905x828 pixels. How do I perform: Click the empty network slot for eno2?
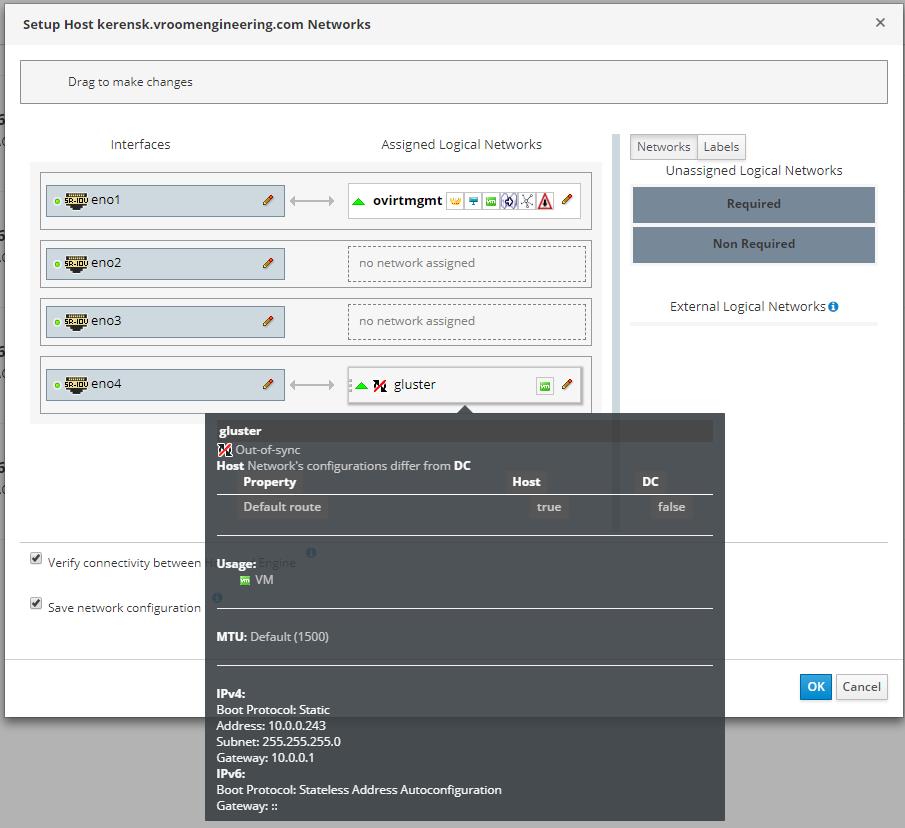[x=466, y=264]
